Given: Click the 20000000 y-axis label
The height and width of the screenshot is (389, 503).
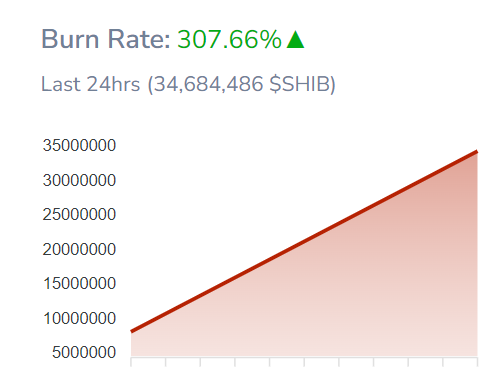Looking at the screenshot, I should click(x=79, y=249).
